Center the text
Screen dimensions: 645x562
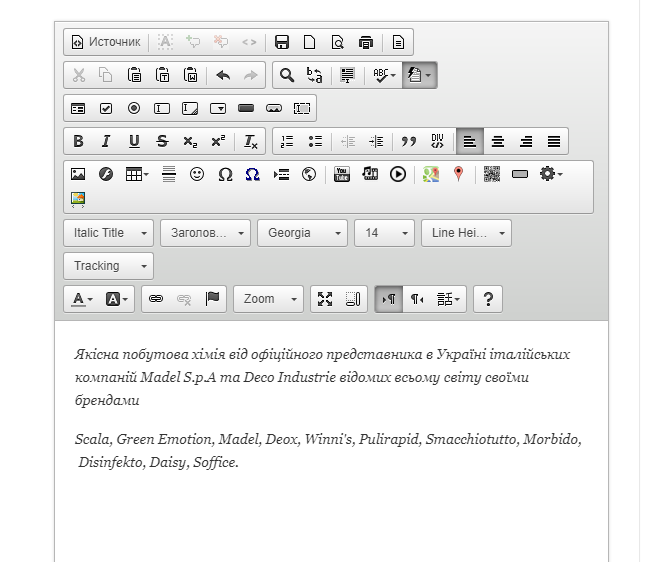click(498, 142)
